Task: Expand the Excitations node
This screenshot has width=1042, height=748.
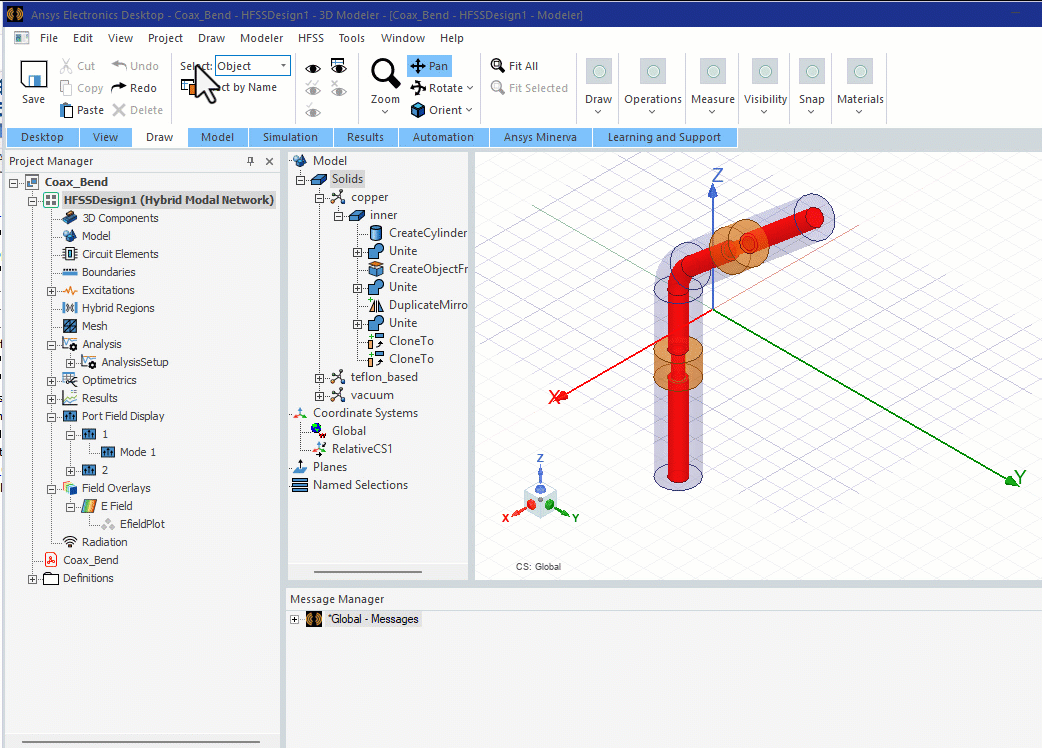Action: (x=51, y=290)
